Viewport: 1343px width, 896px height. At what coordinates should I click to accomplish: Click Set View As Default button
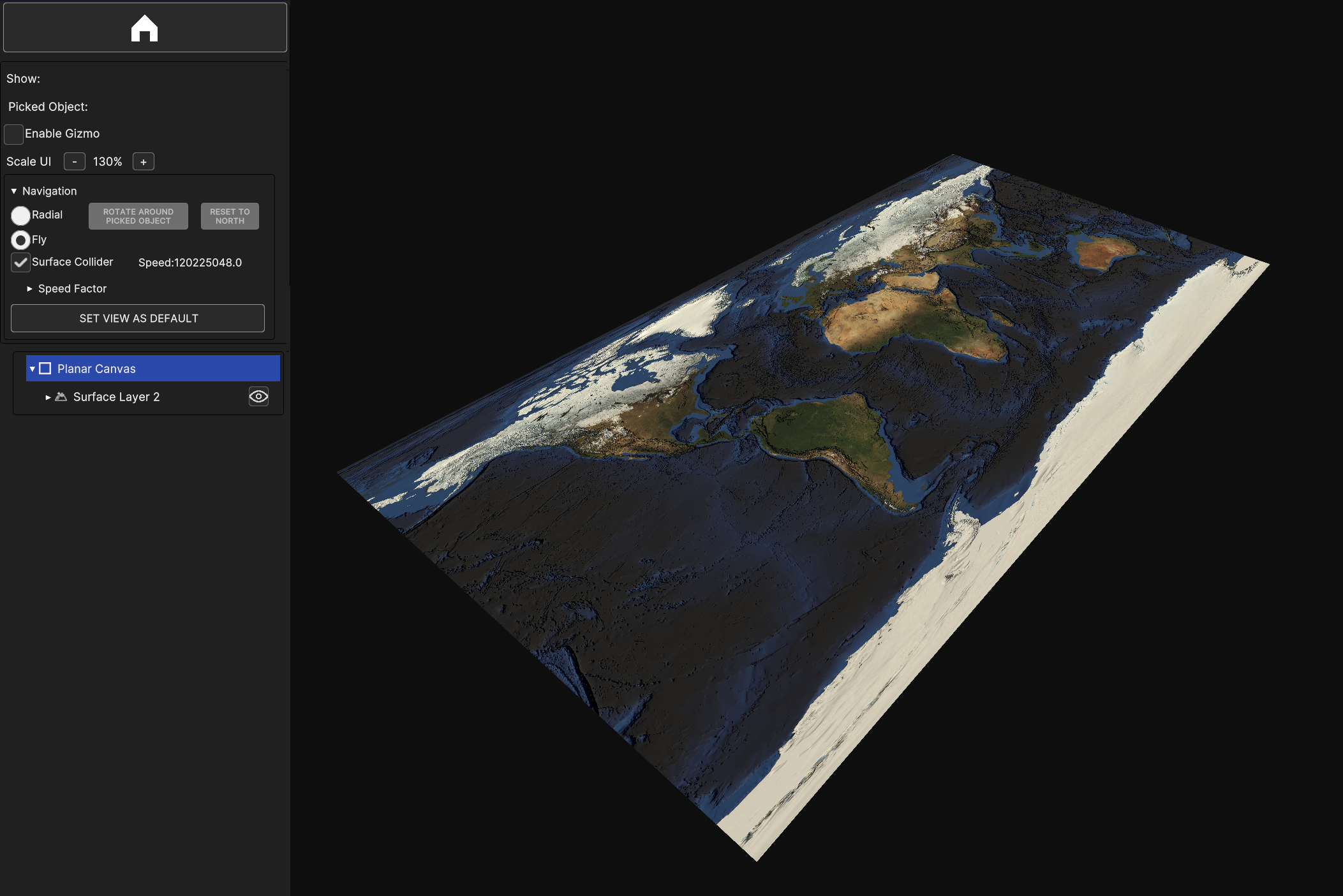[x=138, y=318]
